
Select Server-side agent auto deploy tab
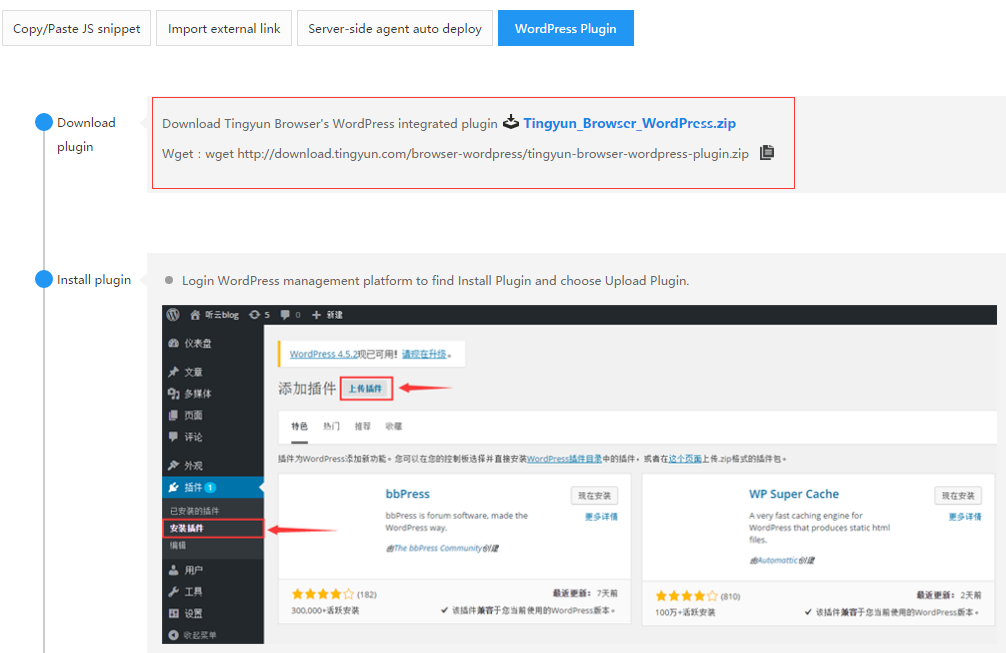395,29
